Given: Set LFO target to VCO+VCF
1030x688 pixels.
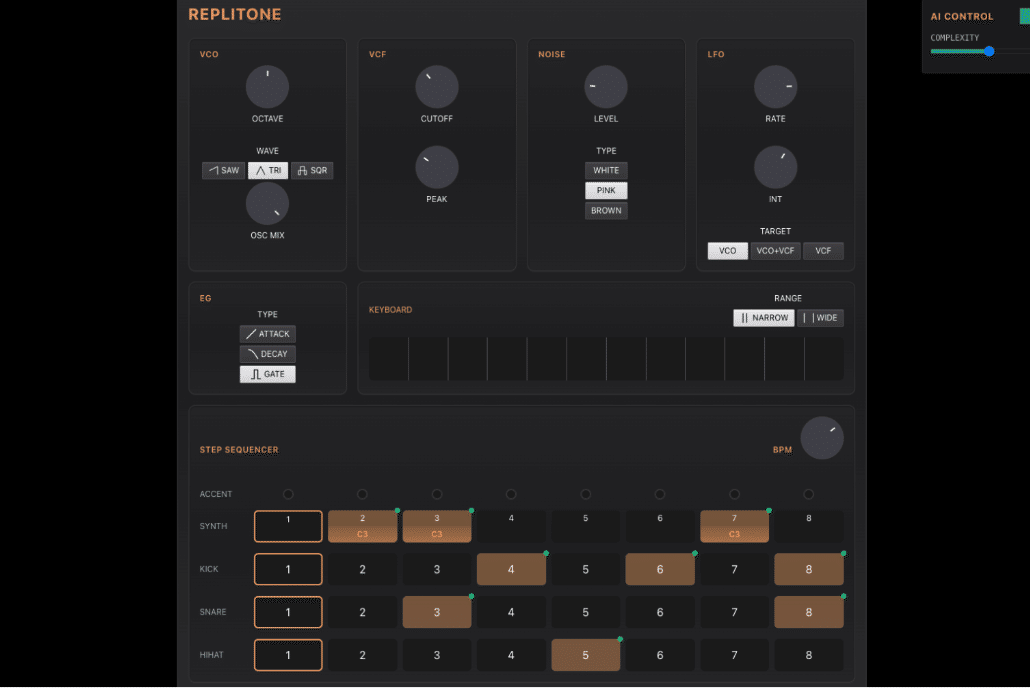Looking at the screenshot, I should [775, 251].
